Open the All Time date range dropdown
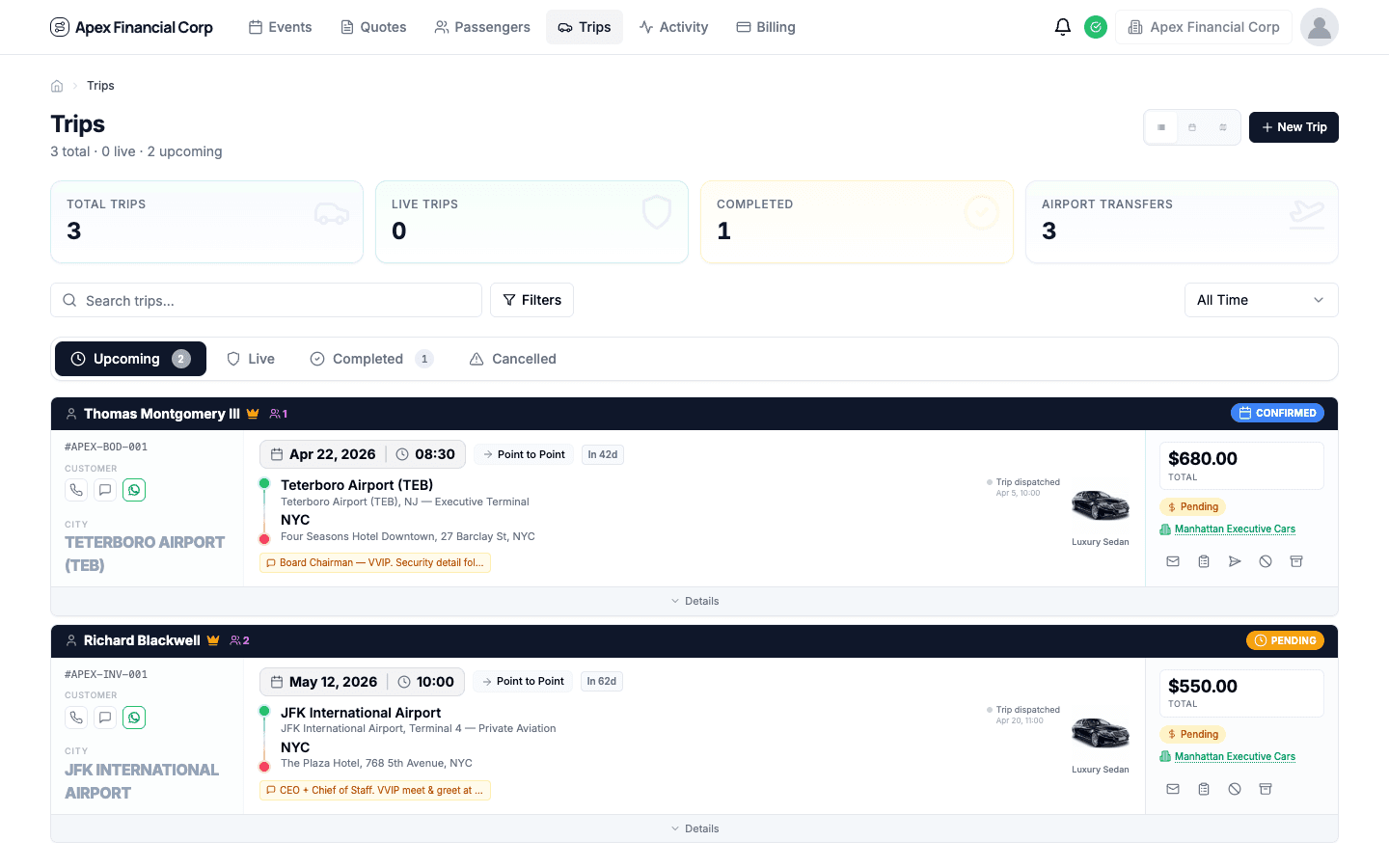Screen dimensions: 1389x868 click(x=1261, y=300)
